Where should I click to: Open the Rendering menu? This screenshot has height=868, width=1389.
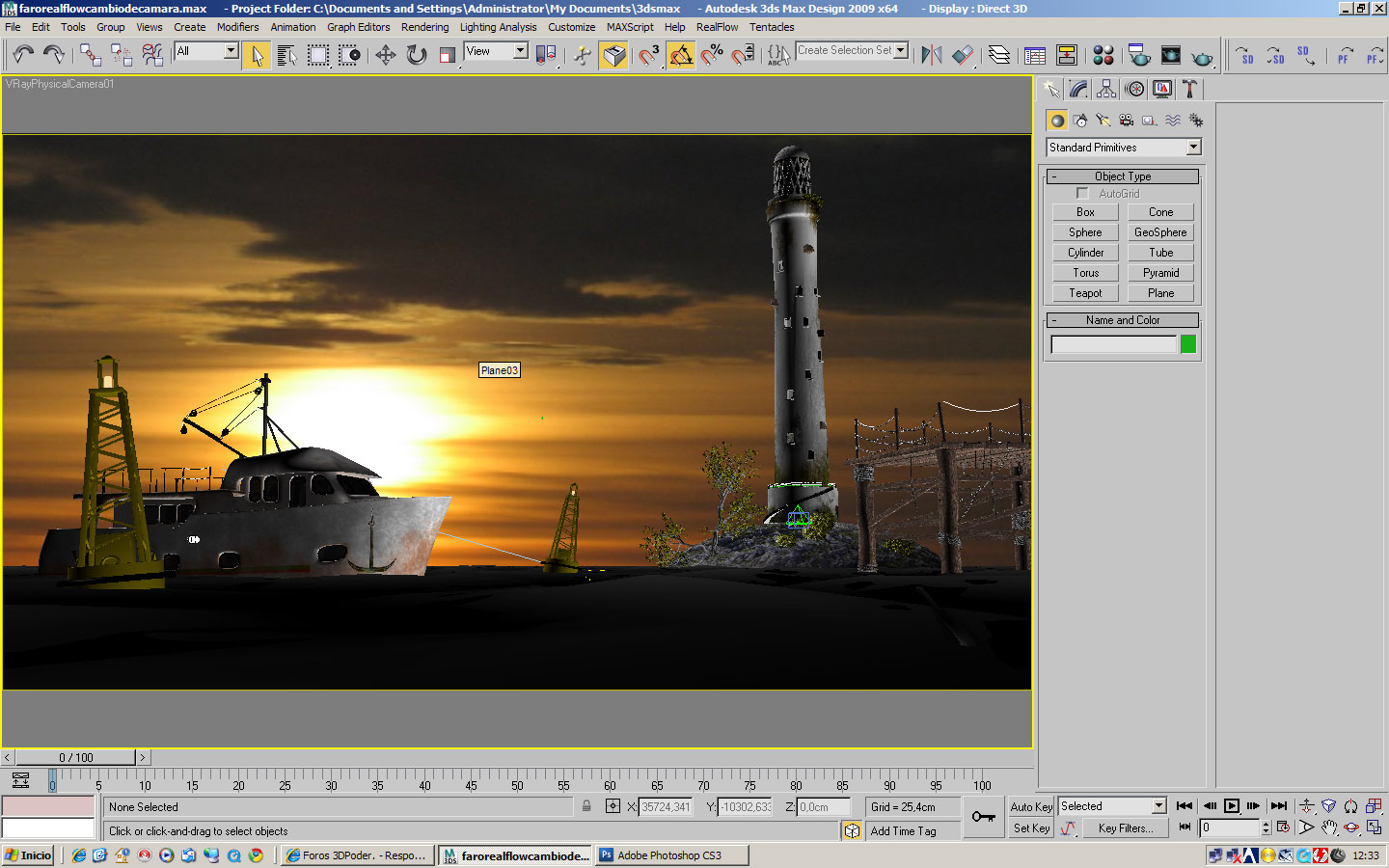pos(424,27)
